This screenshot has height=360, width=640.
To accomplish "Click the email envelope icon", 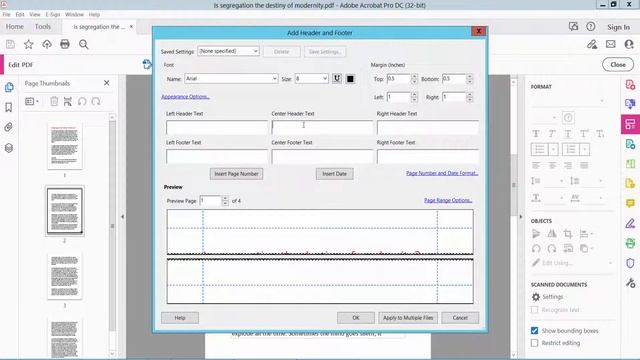I will tap(611, 44).
